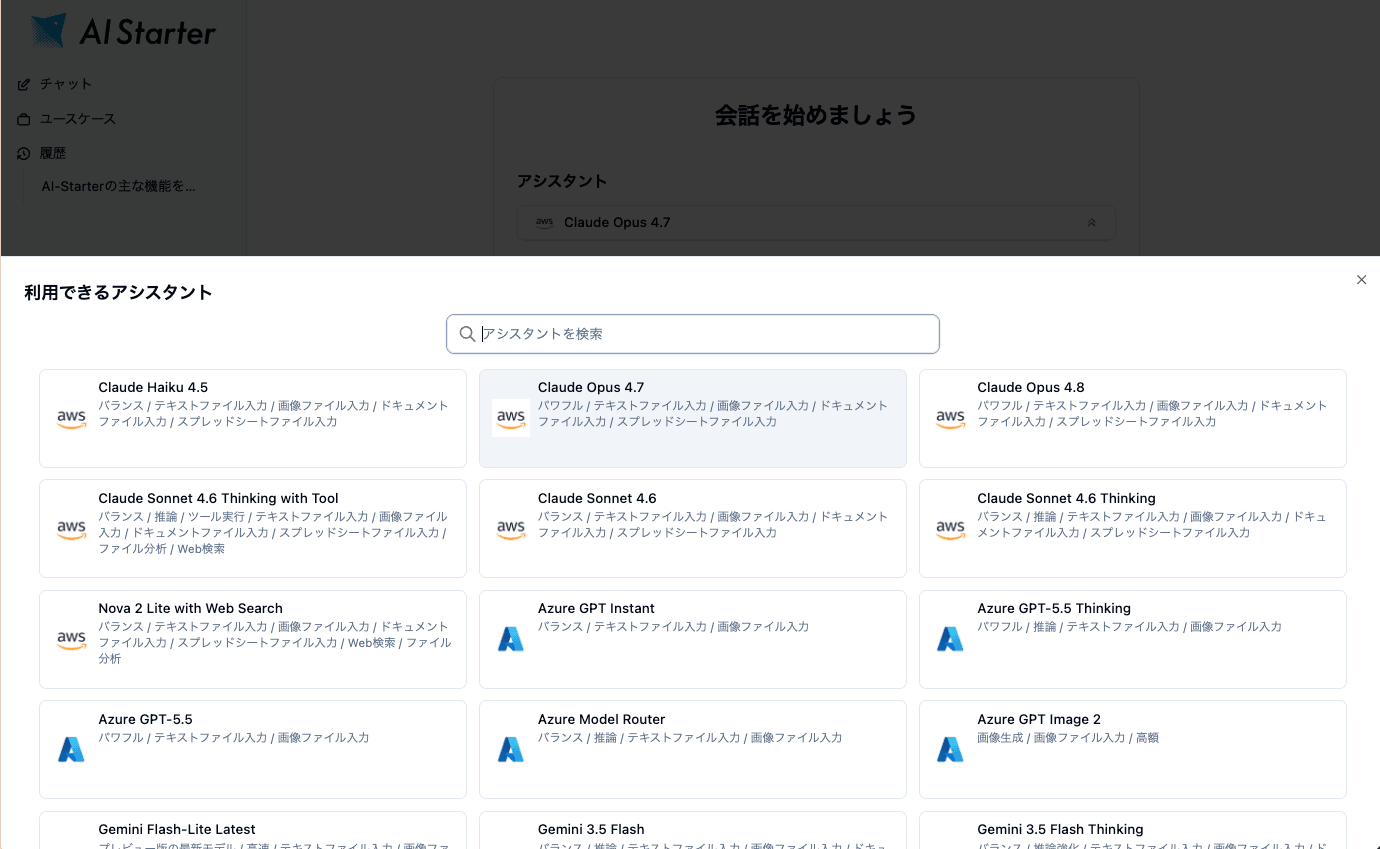Click the 履歴 clock icon in the sidebar
1380x849 pixels.
coord(24,153)
